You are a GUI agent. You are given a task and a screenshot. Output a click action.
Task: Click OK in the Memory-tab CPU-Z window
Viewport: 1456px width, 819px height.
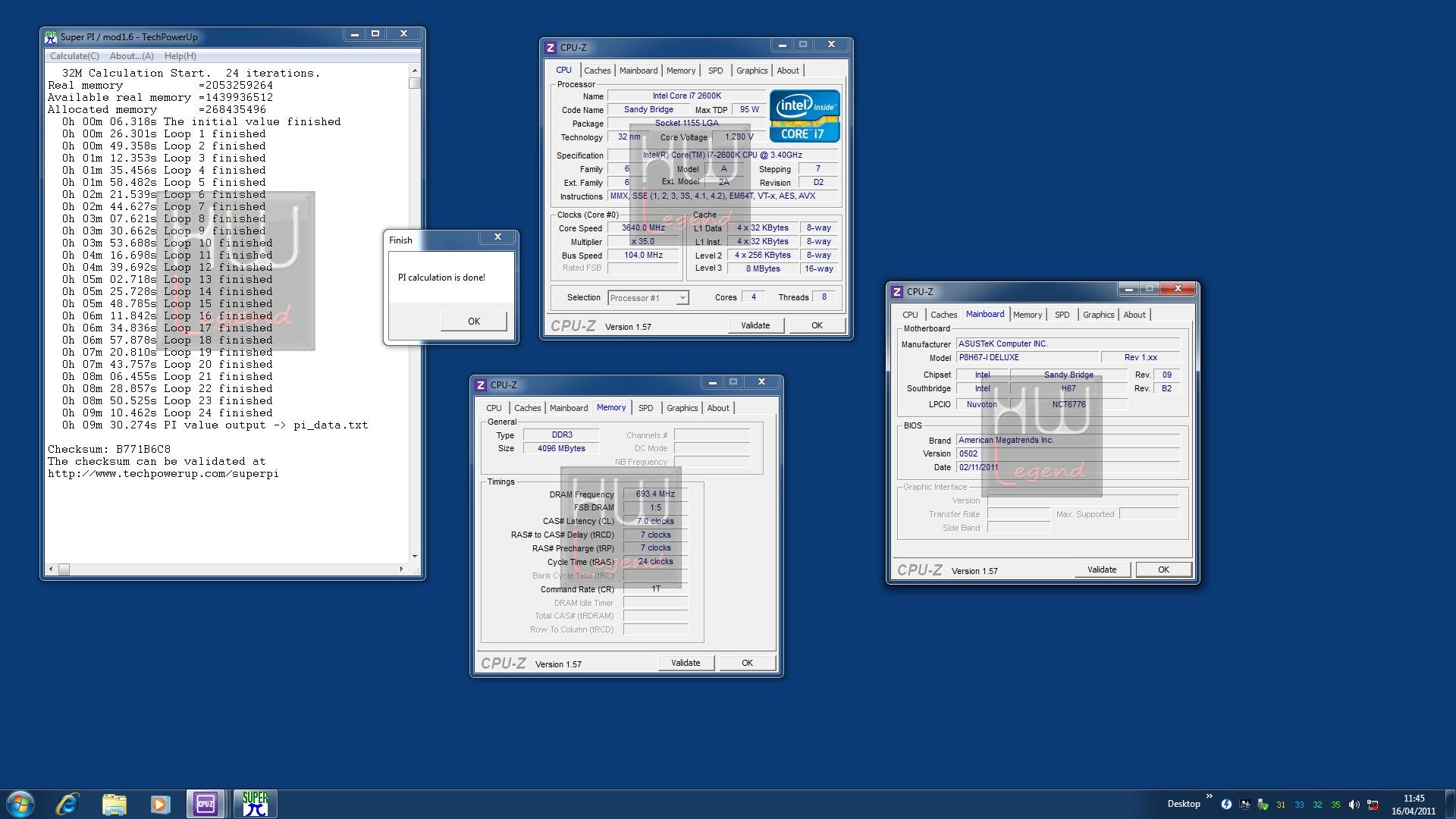point(747,663)
